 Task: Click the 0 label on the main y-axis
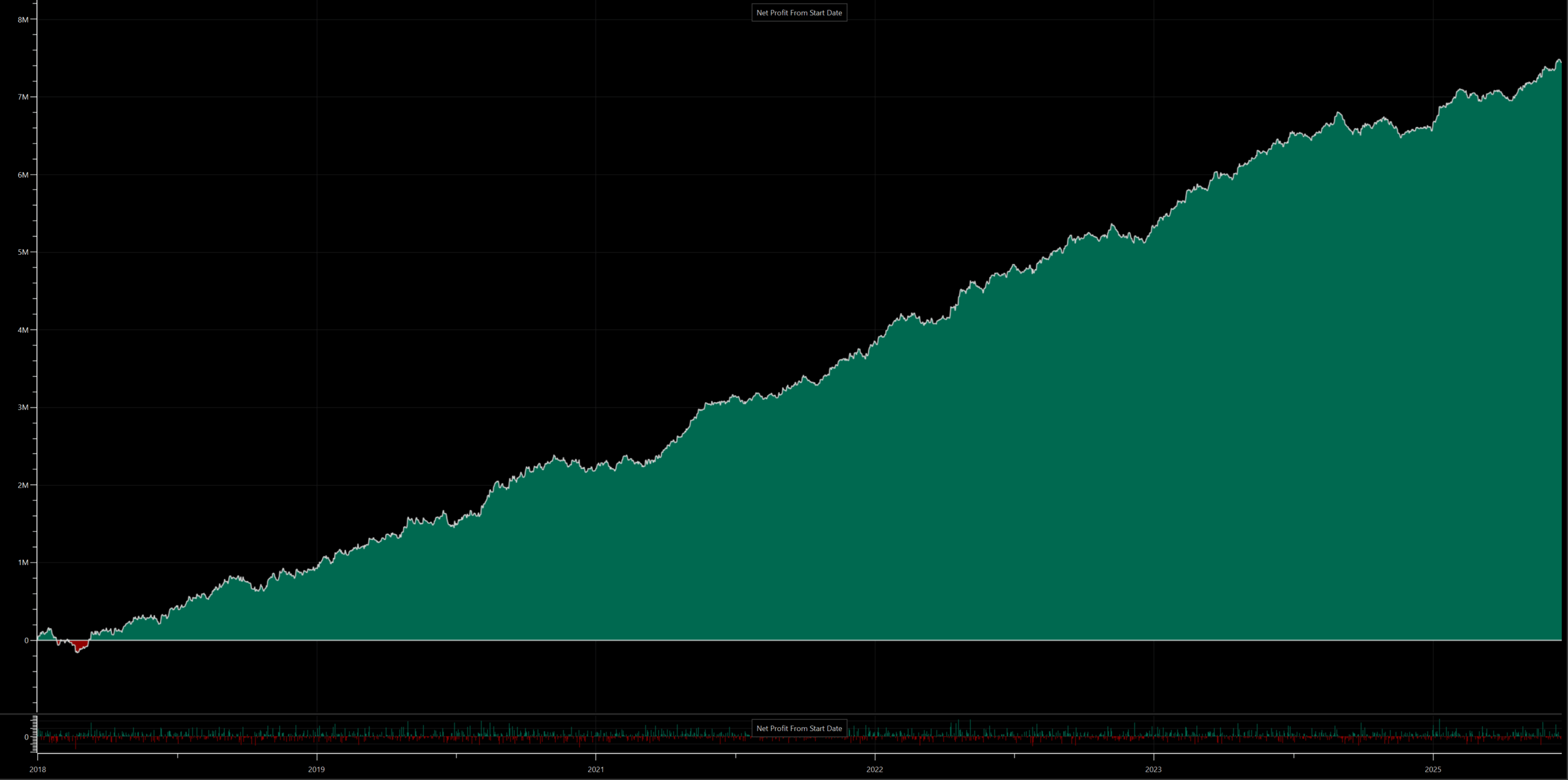(26, 640)
